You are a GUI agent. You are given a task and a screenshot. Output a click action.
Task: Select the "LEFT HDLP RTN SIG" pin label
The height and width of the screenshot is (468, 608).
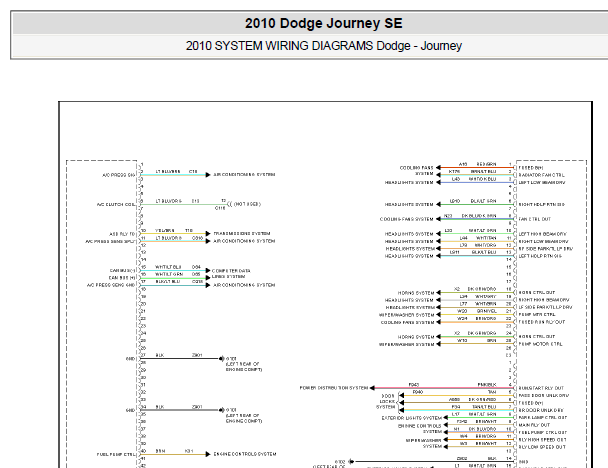(x=540, y=256)
